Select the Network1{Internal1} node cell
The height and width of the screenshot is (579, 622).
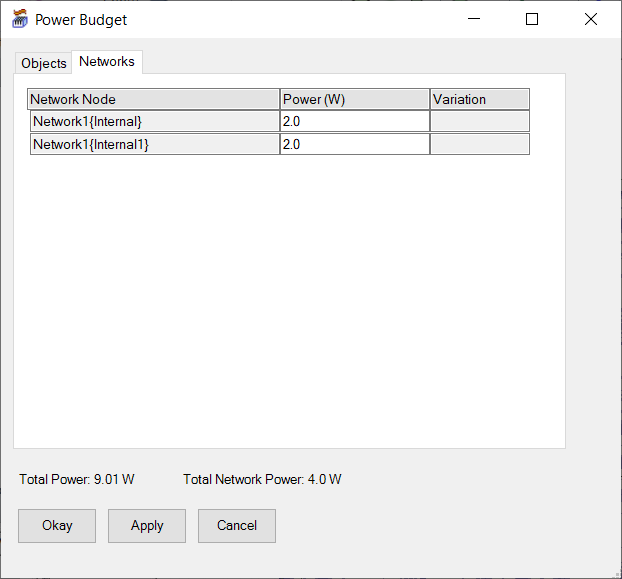click(x=155, y=144)
